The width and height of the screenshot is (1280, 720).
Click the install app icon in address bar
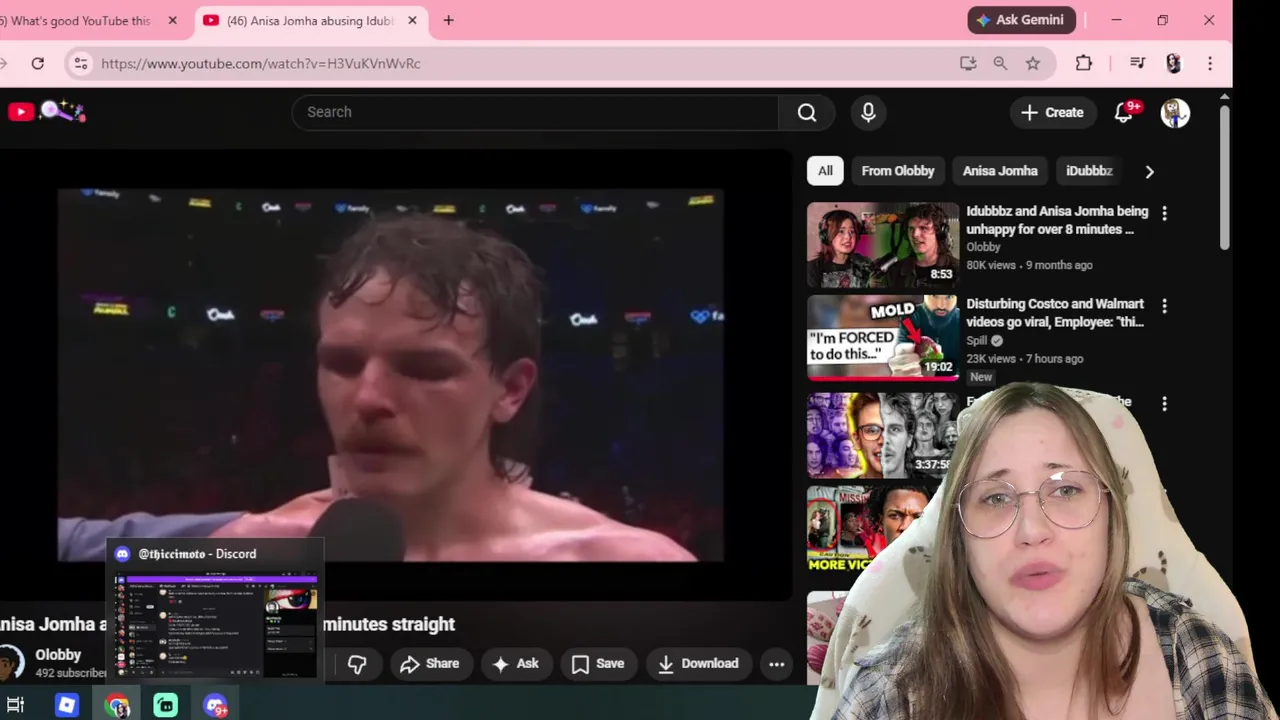tap(967, 63)
